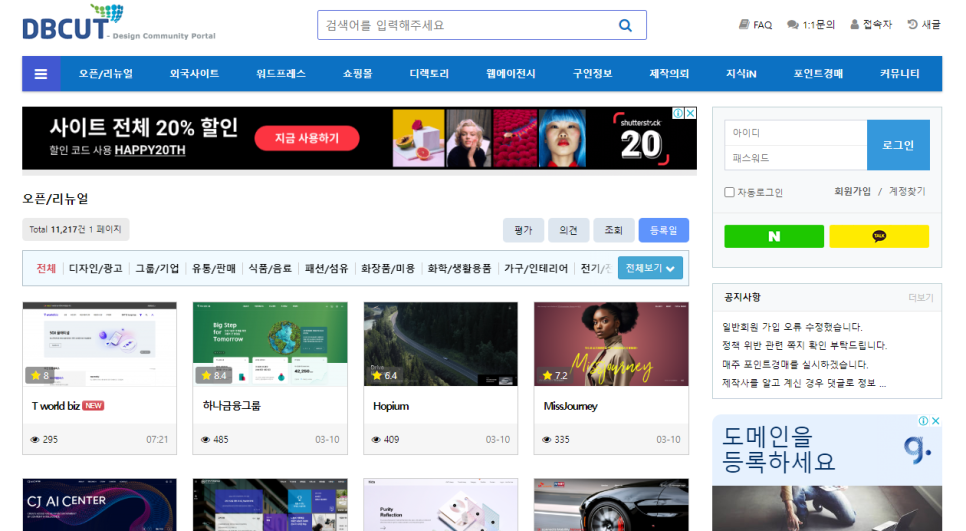Open the 디렉토리 menu
The height and width of the screenshot is (531, 966).
pos(429,74)
